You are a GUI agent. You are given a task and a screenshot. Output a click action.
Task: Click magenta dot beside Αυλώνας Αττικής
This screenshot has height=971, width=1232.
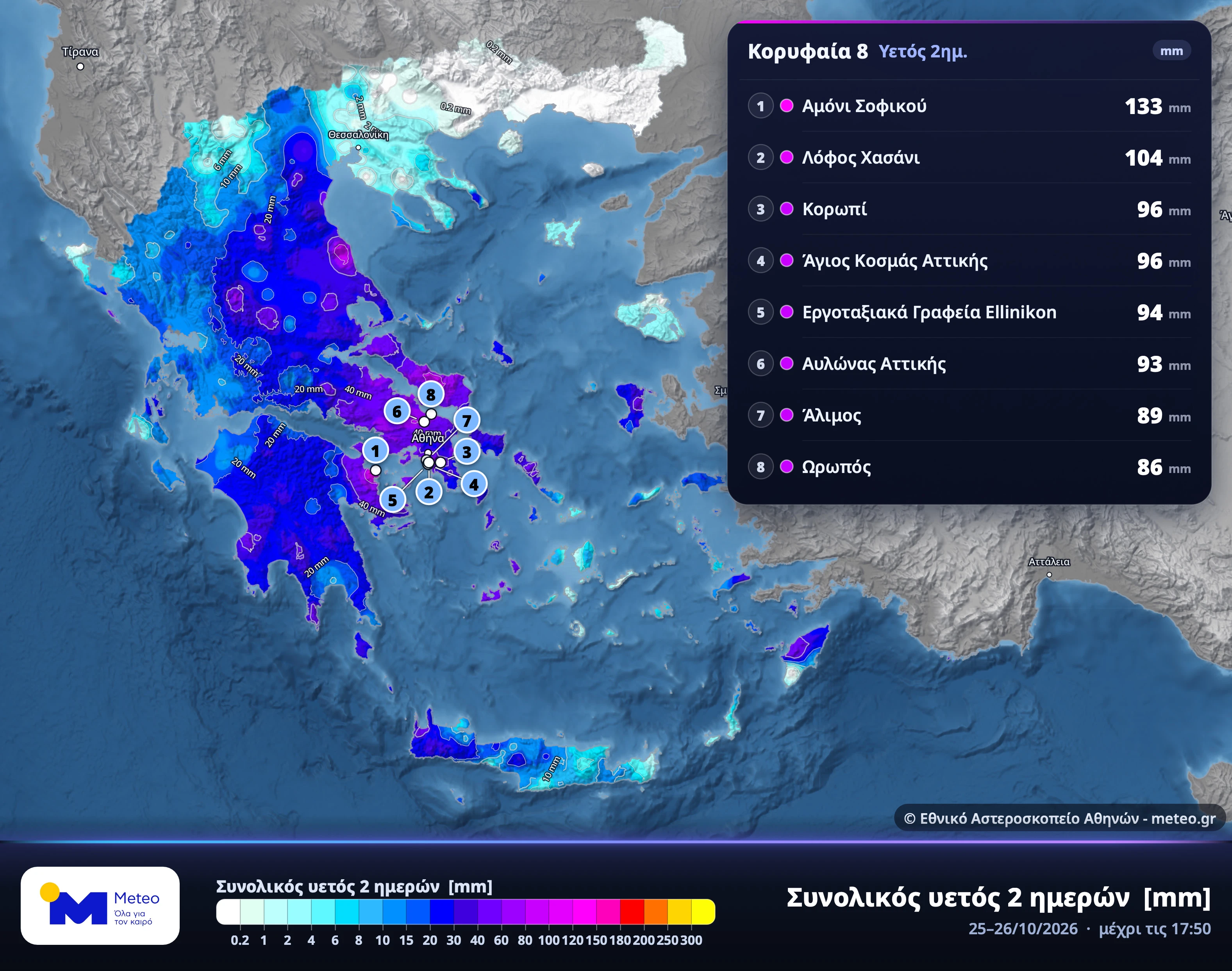(x=787, y=363)
